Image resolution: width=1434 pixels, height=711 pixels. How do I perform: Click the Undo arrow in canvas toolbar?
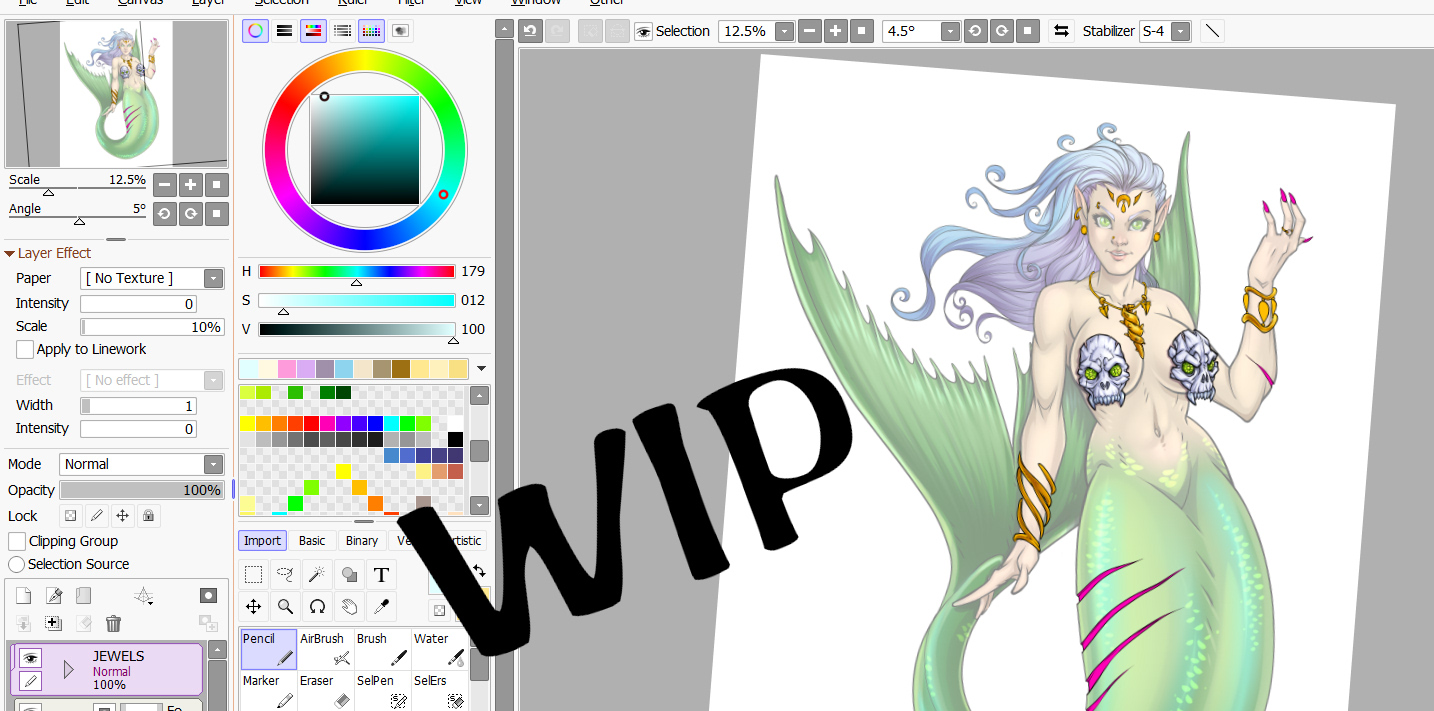[531, 31]
